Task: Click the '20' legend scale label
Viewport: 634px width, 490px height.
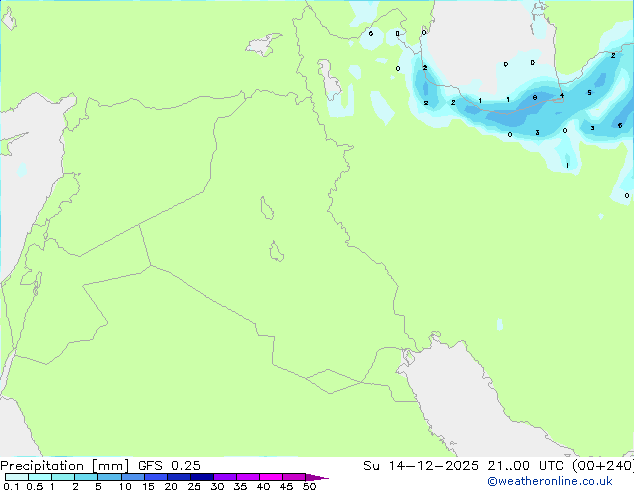Action: coord(171,486)
